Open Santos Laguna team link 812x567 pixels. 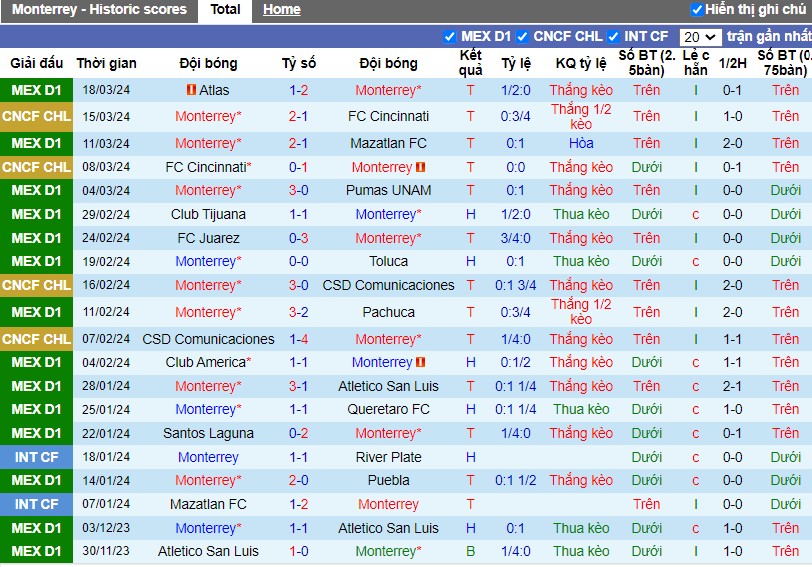click(x=208, y=433)
